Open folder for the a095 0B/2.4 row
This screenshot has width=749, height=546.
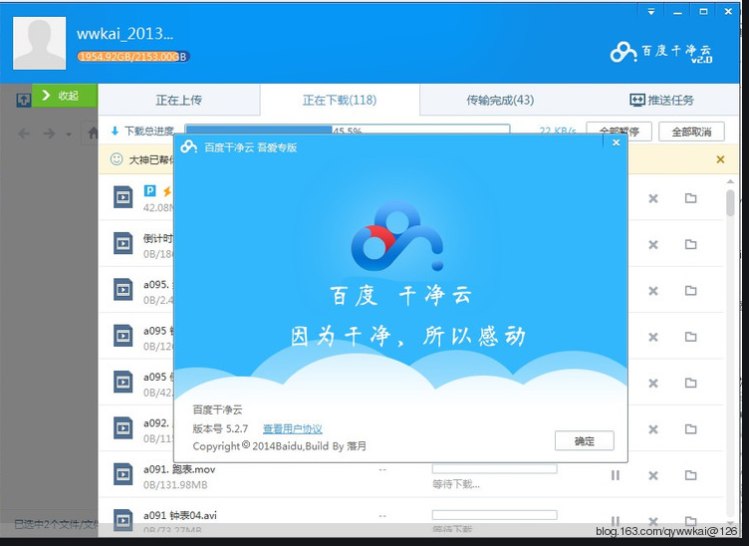point(690,290)
